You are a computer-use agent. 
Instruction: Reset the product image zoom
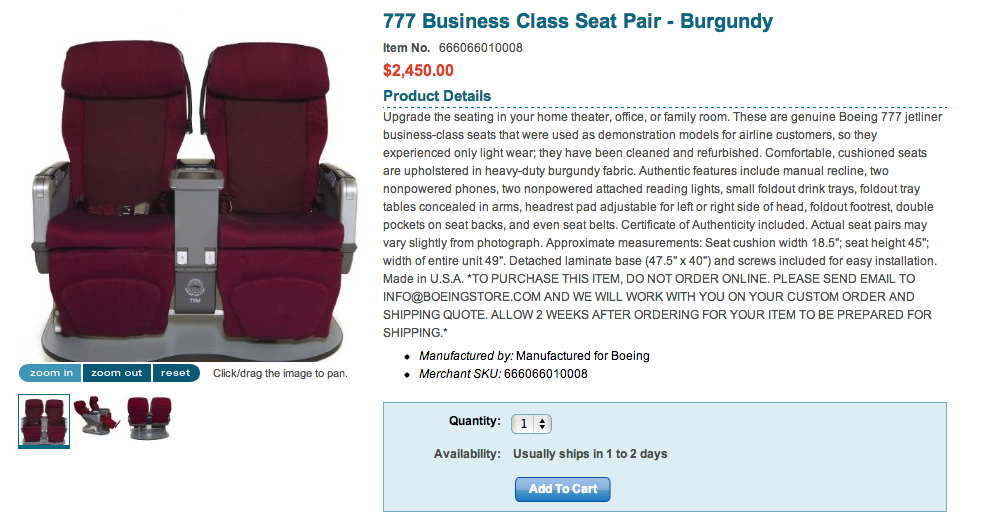pyautogui.click(x=175, y=373)
